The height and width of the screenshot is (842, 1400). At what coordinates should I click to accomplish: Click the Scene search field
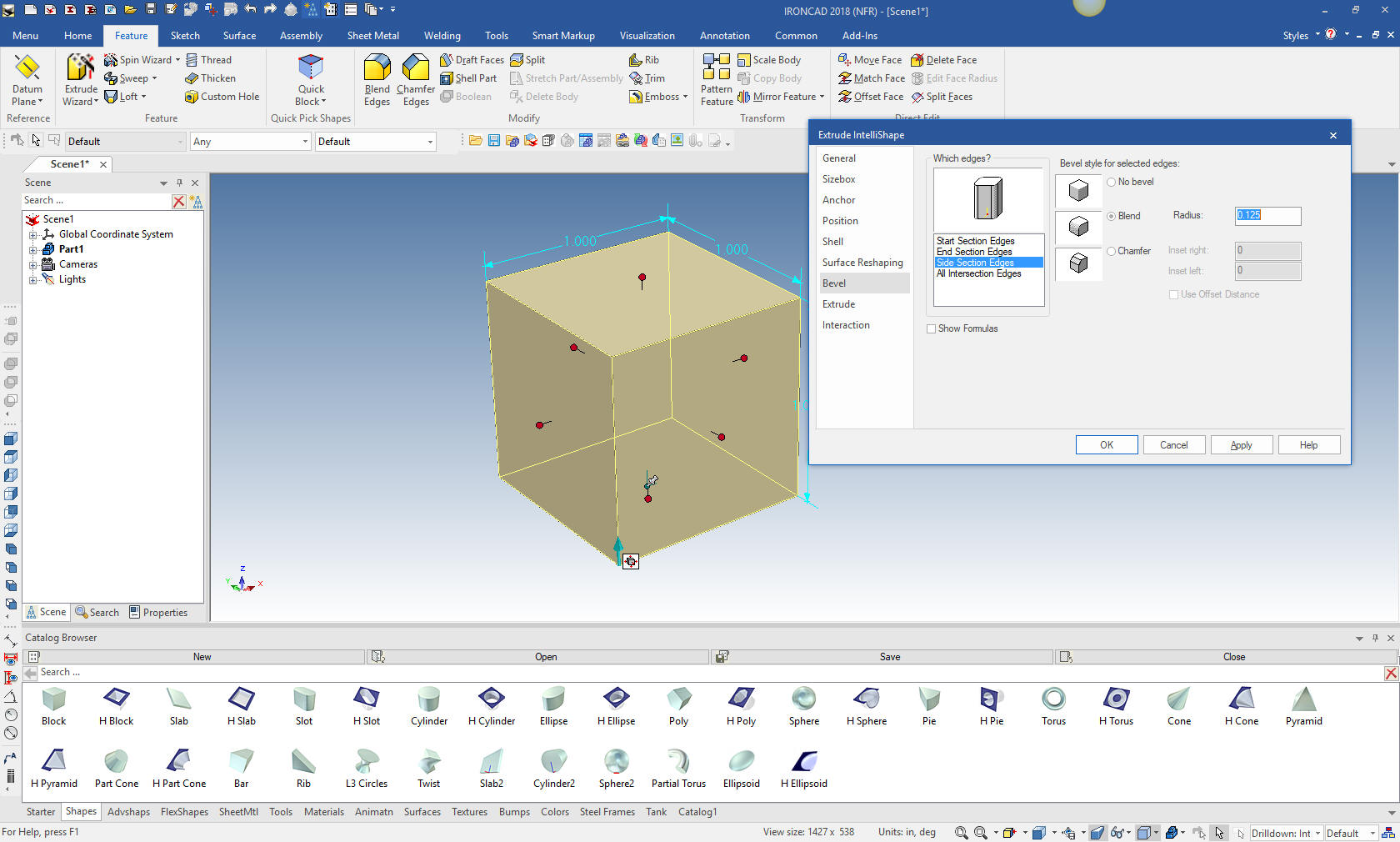(96, 201)
